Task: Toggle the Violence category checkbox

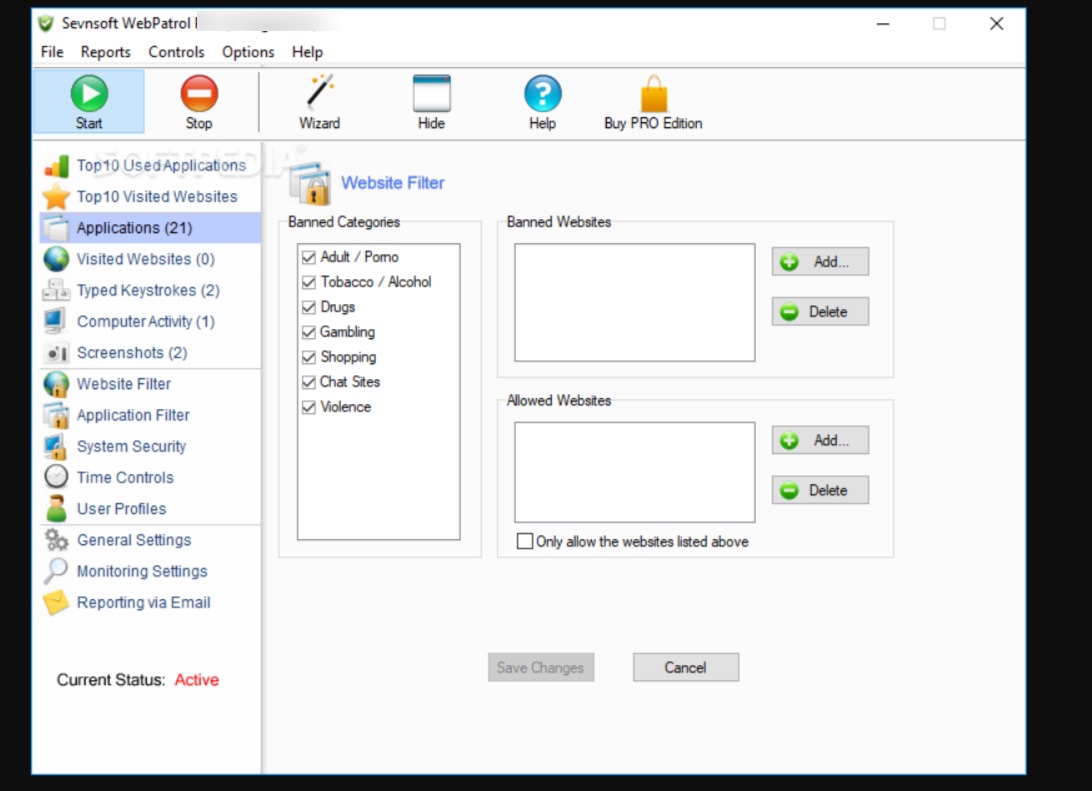Action: (309, 408)
